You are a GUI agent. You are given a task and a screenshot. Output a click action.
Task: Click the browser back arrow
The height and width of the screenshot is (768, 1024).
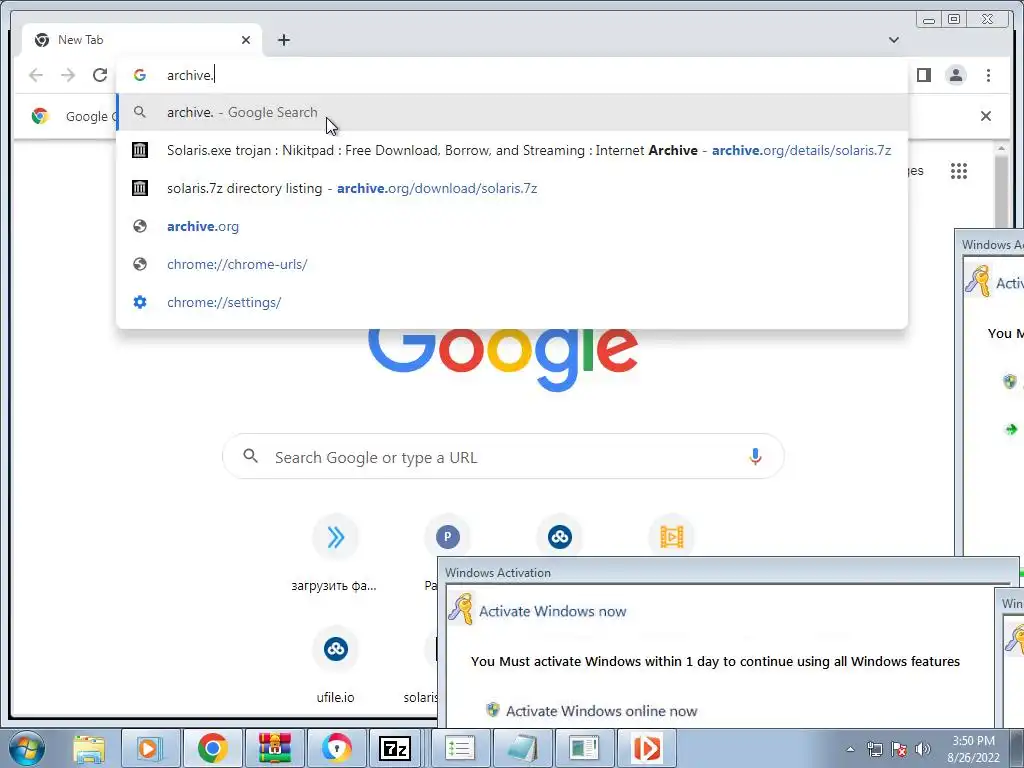pos(36,75)
